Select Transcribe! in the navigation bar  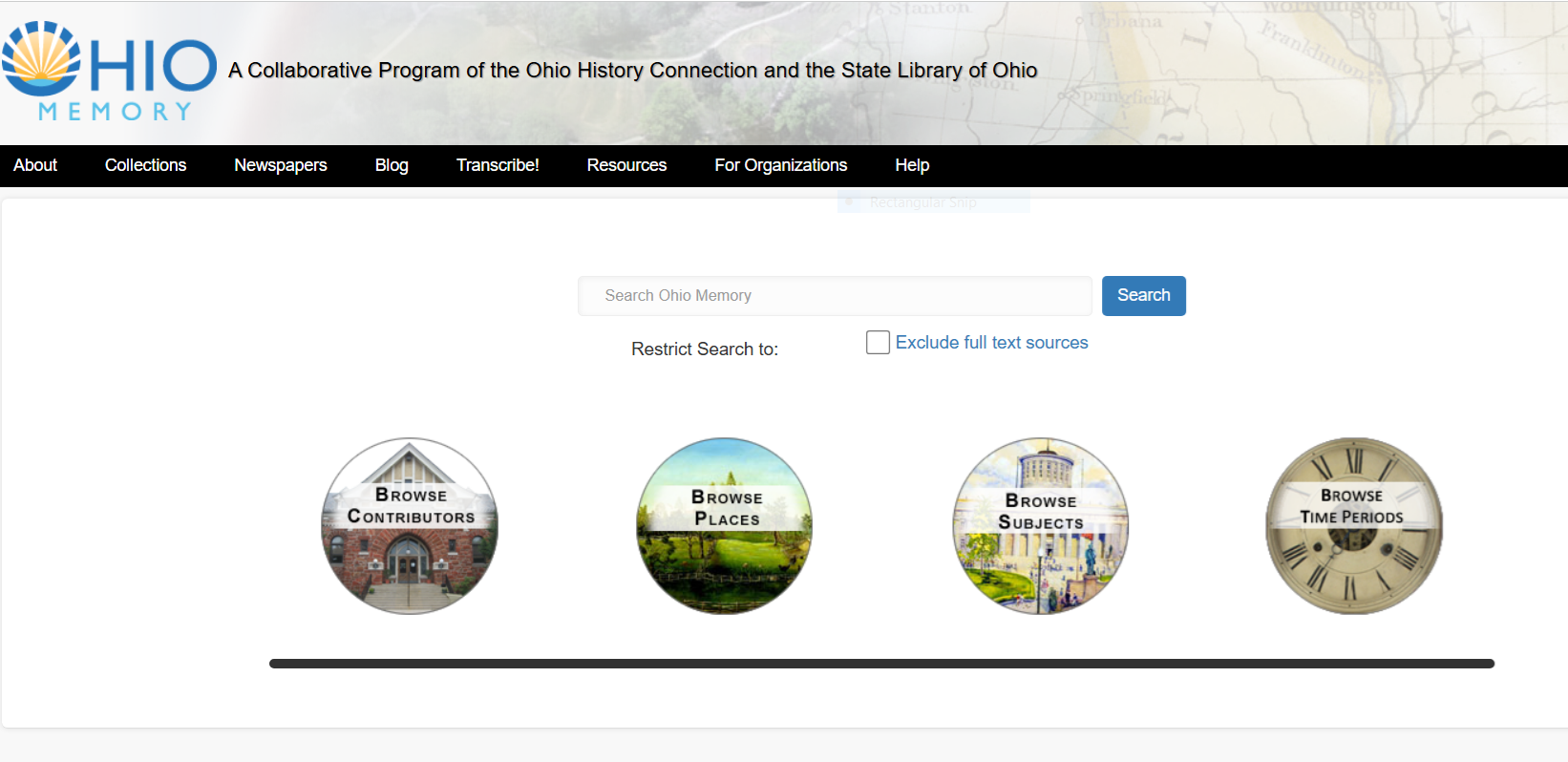[498, 165]
